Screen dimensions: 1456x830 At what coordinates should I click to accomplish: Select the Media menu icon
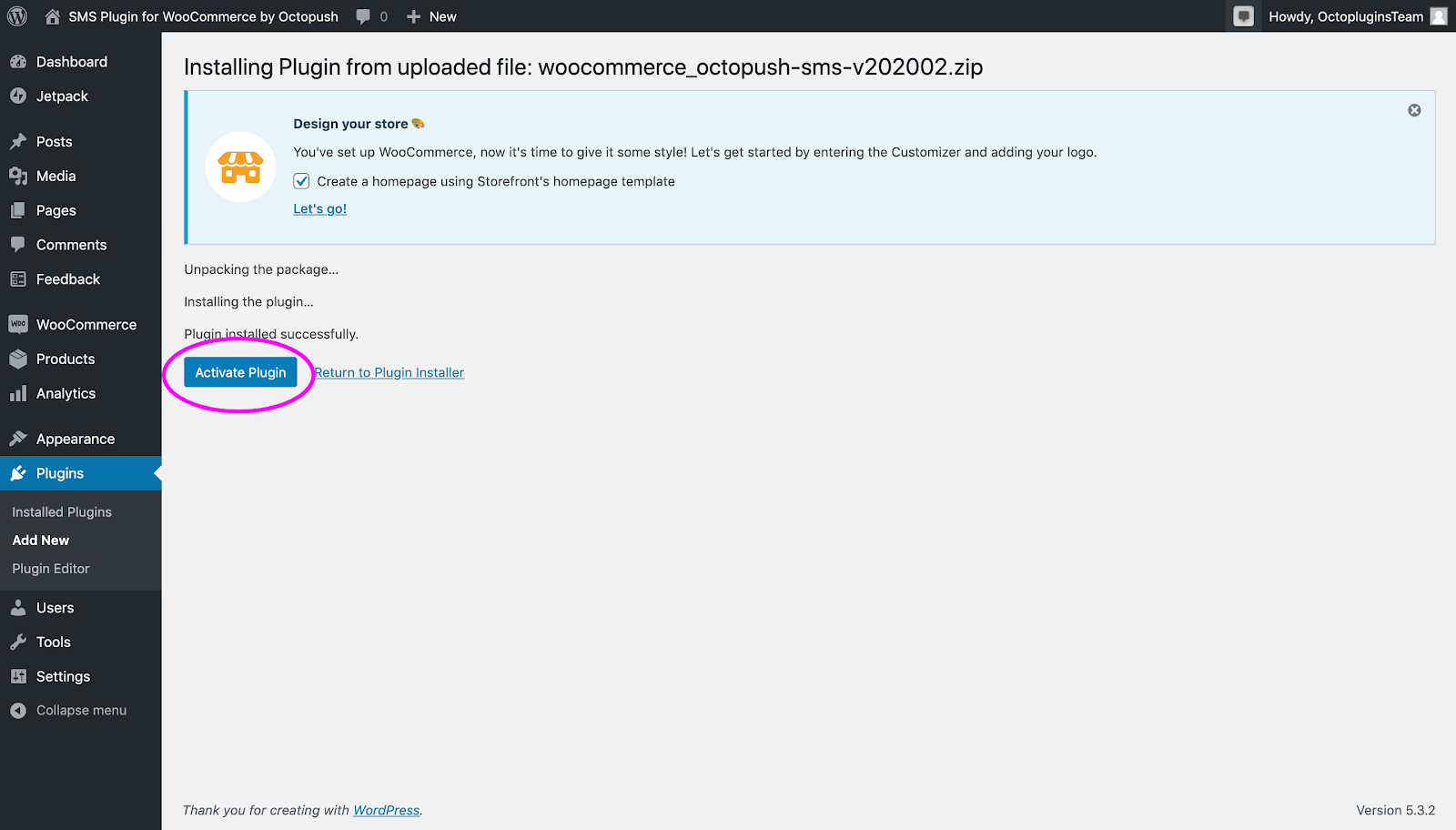point(18,176)
